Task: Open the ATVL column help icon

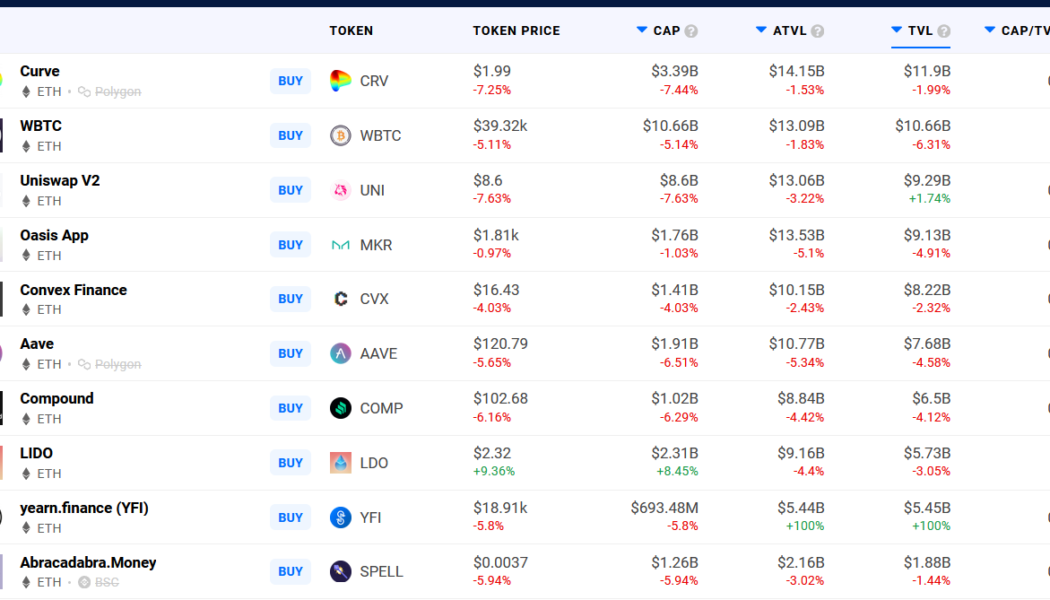Action: pyautogui.click(x=817, y=31)
